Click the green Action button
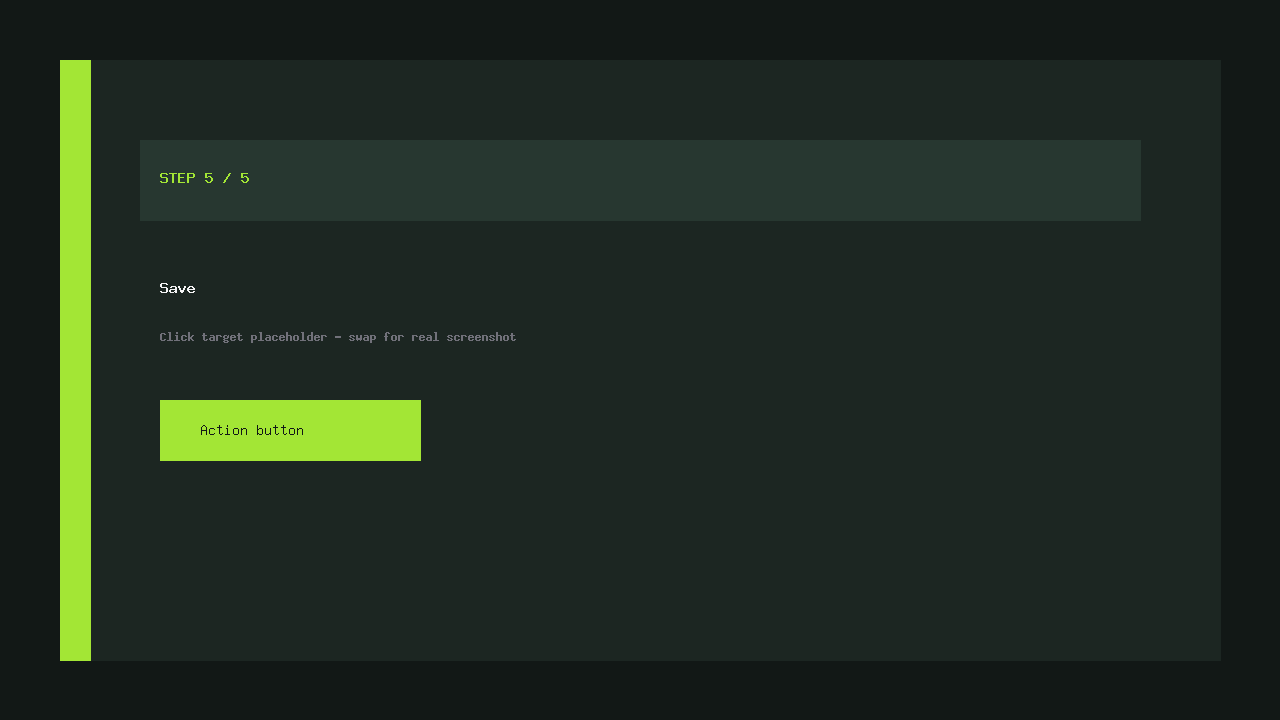The height and width of the screenshot is (720, 1280). pos(290,430)
